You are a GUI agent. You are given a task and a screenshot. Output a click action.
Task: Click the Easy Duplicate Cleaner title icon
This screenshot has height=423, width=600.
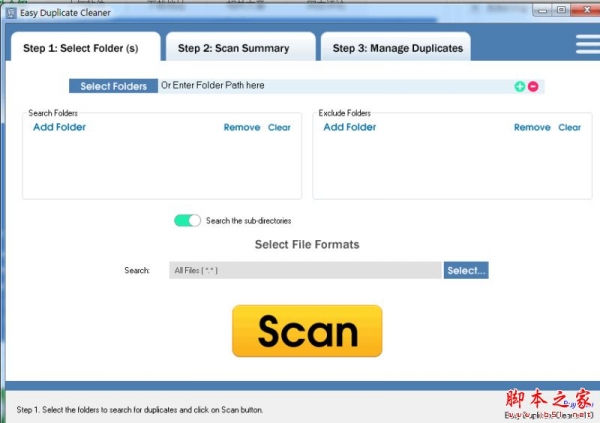(10, 13)
